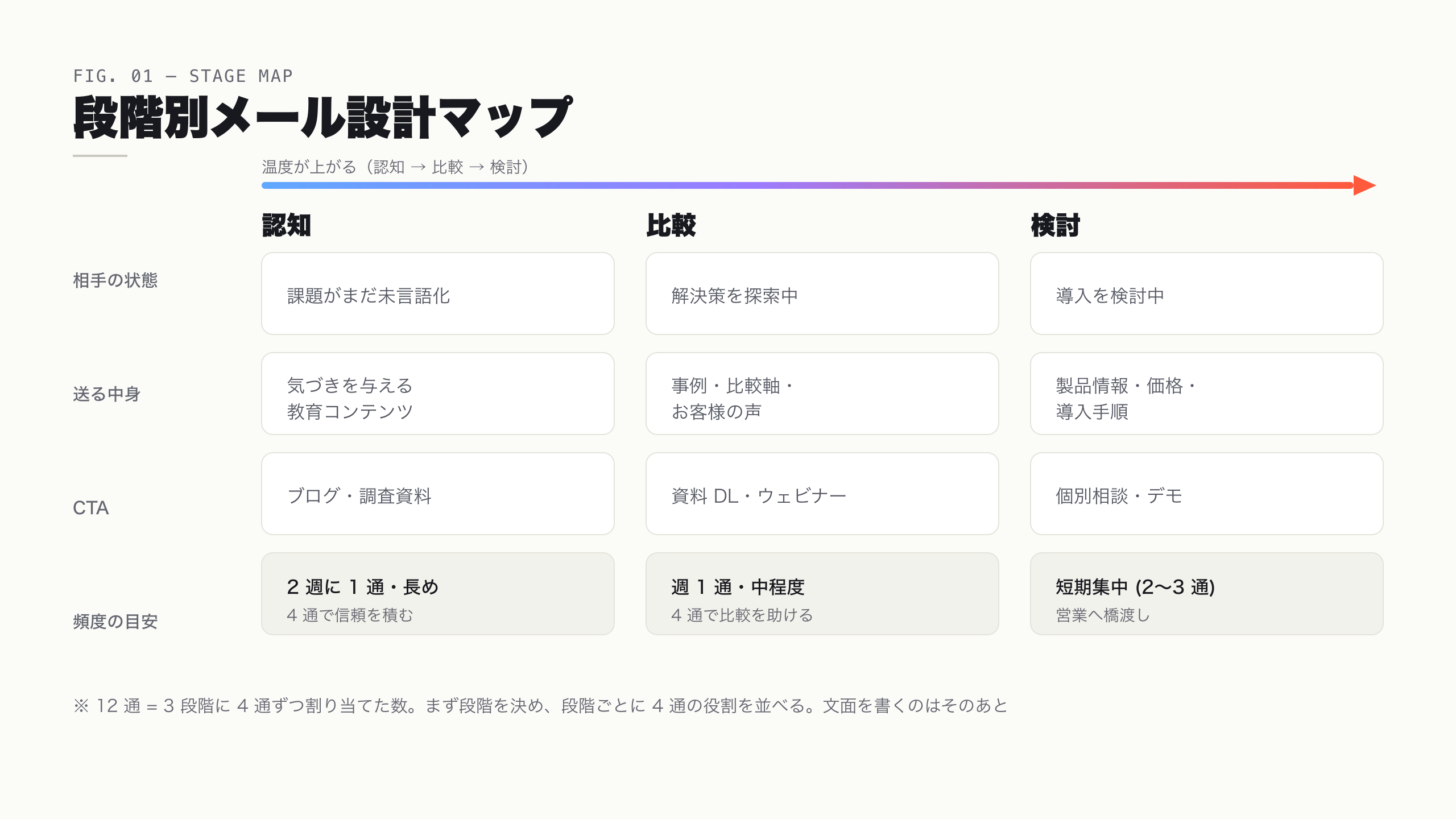Click the row label '相手の状態'
Viewport: 1456px width, 819px height.
point(115,280)
